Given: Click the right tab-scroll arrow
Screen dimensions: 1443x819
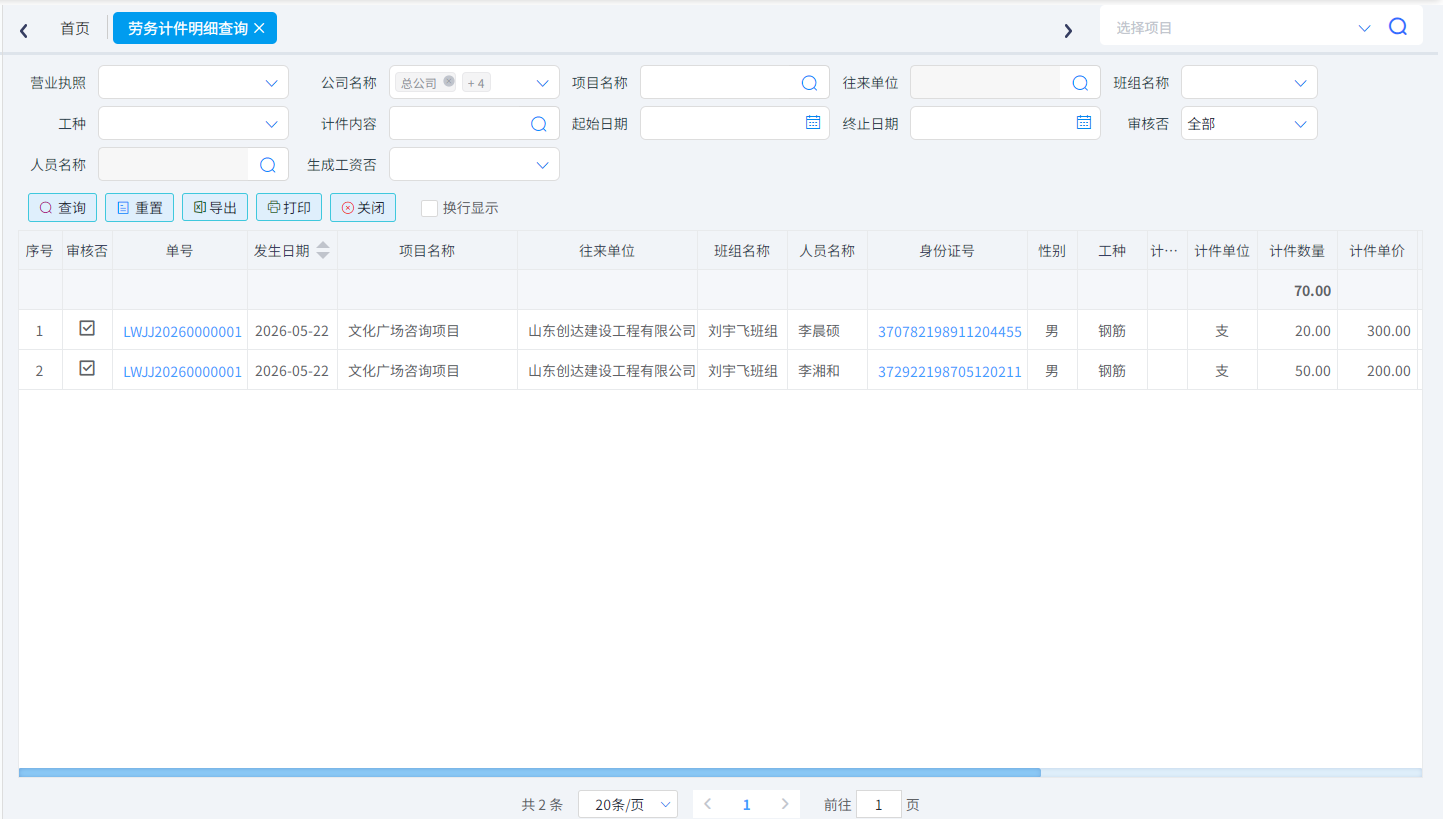Looking at the screenshot, I should (1068, 30).
